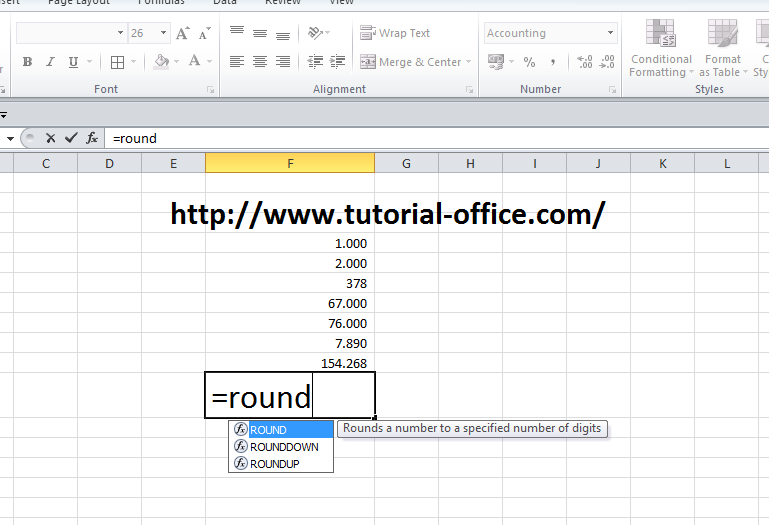769x525 pixels.
Task: Open fill color dropdown arrow
Action: tap(177, 62)
